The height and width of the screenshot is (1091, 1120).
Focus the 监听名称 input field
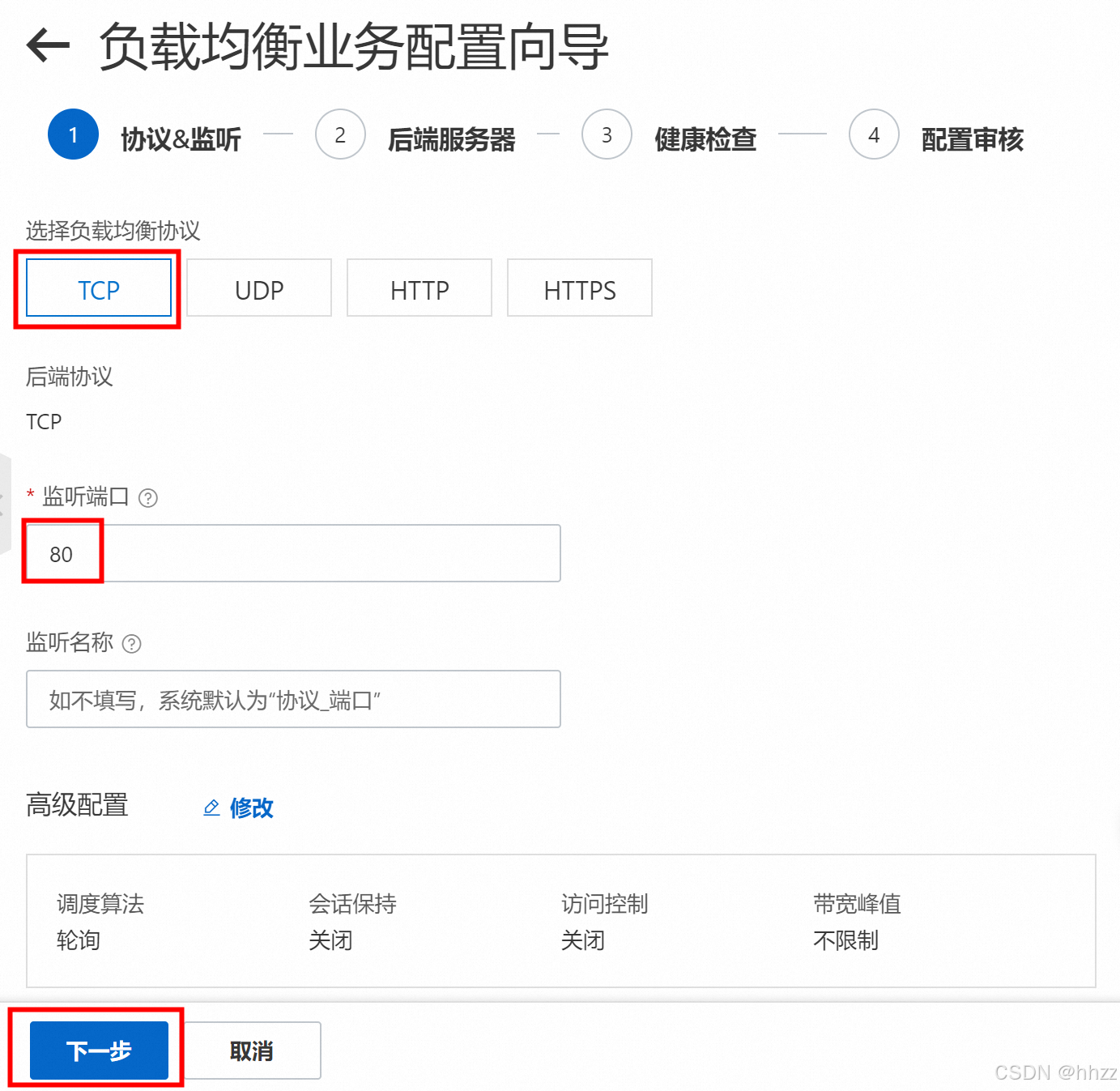pos(293,699)
